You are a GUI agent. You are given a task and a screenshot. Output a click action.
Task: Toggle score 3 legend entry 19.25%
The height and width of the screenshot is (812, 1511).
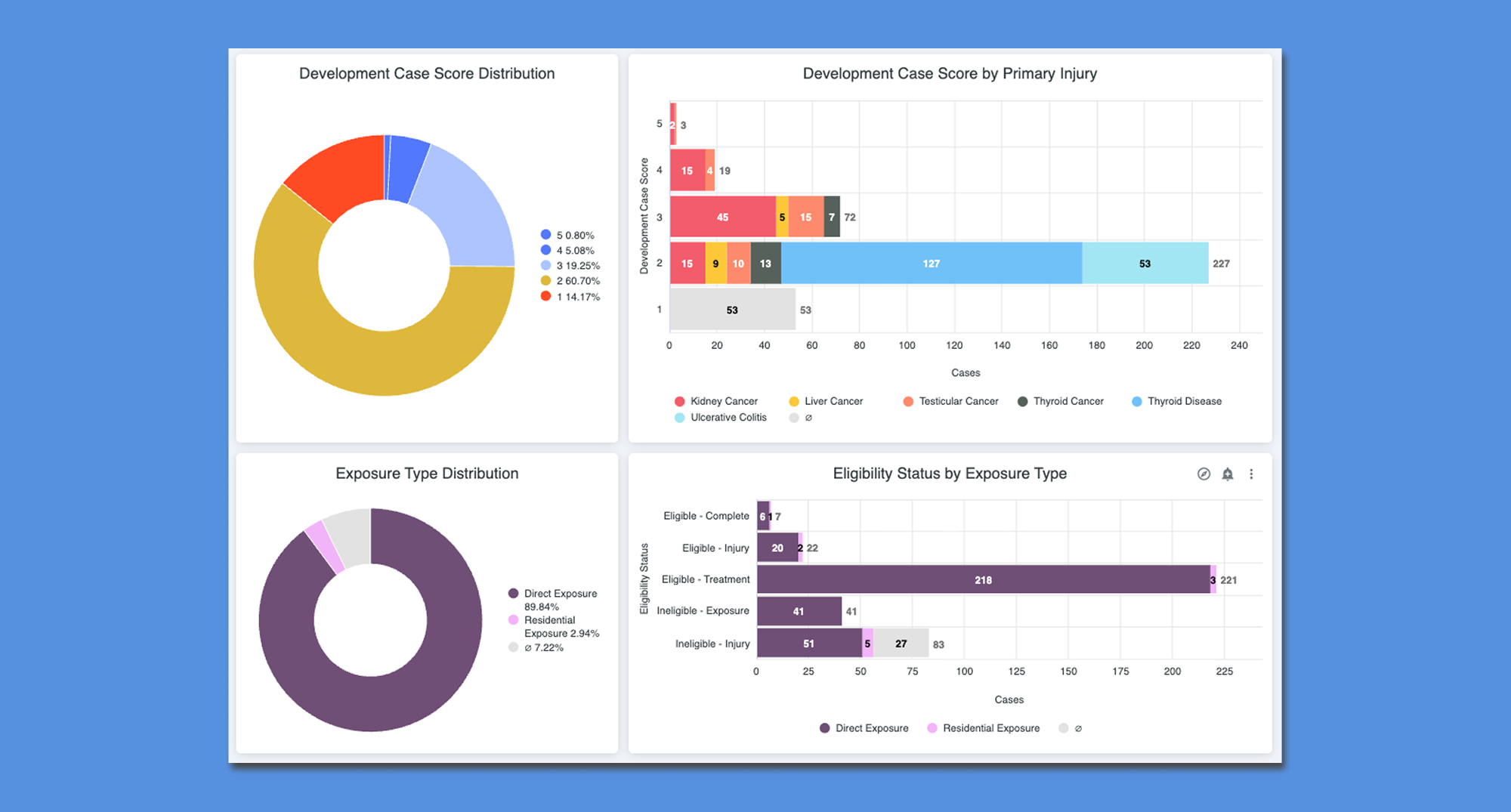click(570, 265)
